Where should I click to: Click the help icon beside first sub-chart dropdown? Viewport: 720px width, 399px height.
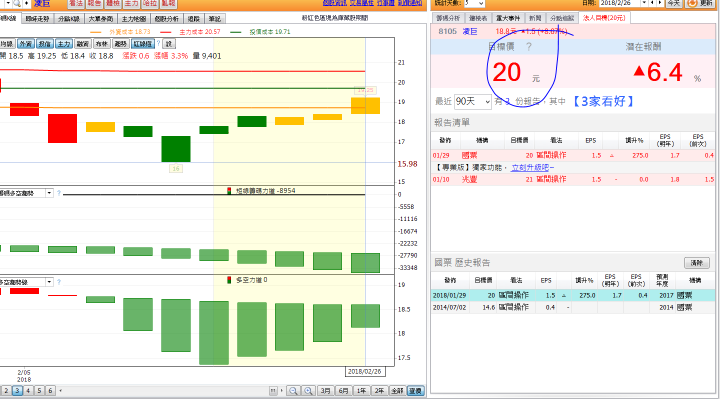pyautogui.click(x=59, y=193)
